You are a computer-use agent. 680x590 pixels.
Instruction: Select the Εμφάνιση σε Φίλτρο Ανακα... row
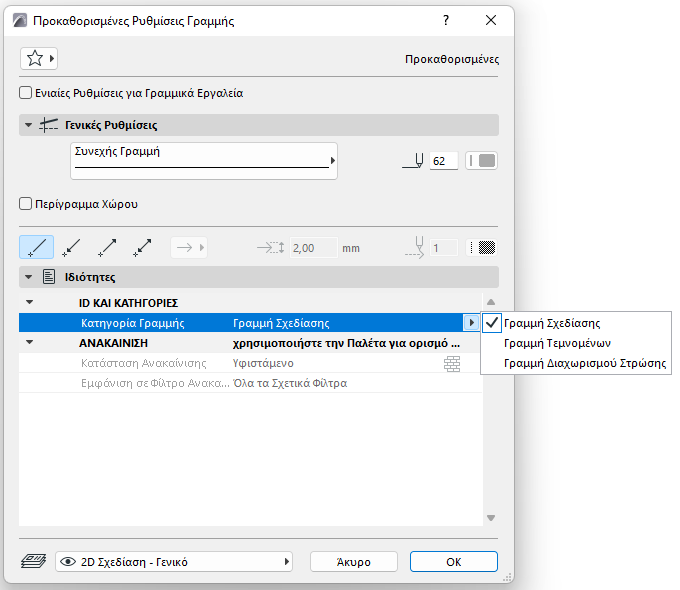[x=250, y=383]
